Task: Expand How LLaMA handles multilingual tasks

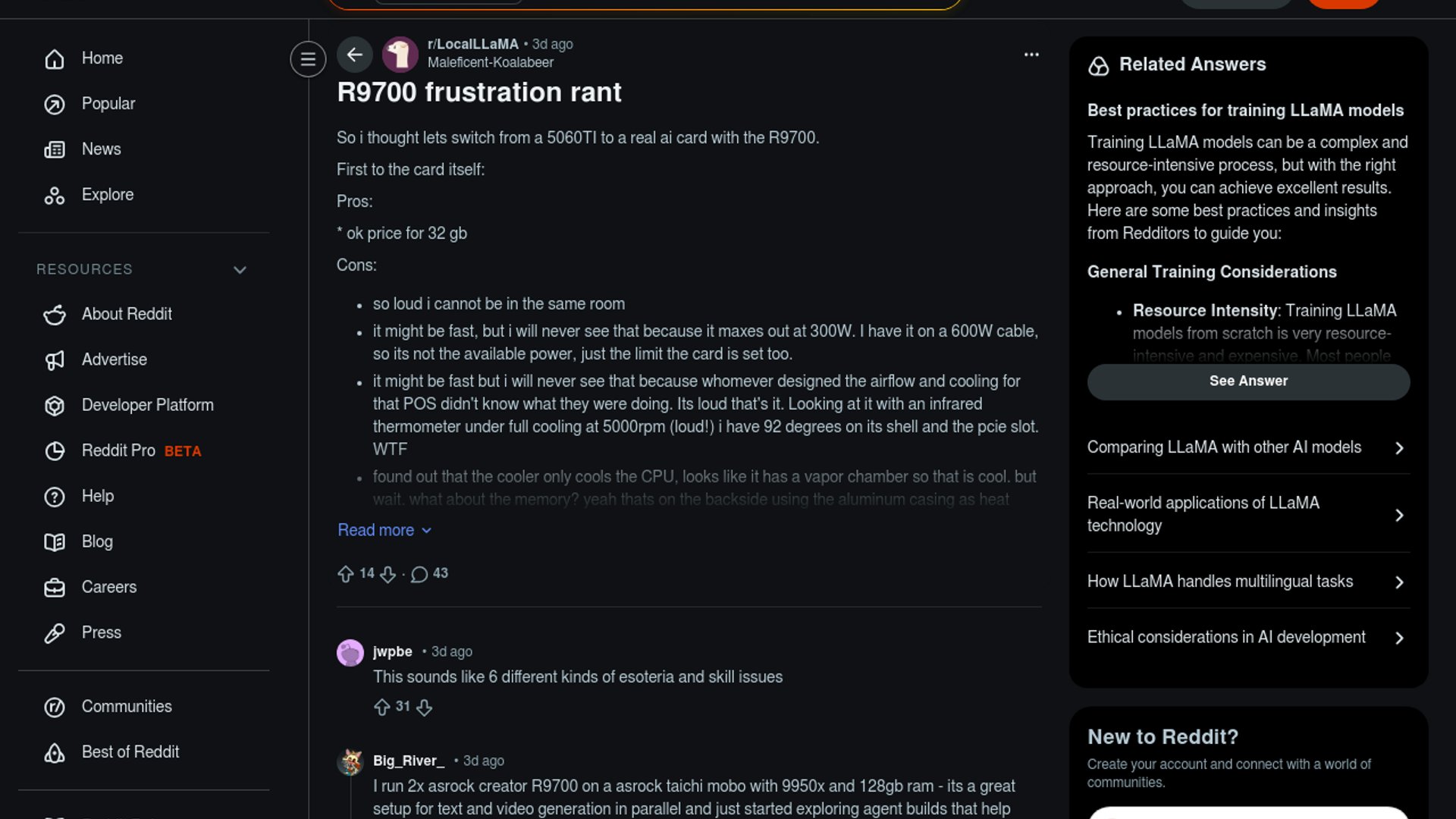Action: pyautogui.click(x=1248, y=582)
